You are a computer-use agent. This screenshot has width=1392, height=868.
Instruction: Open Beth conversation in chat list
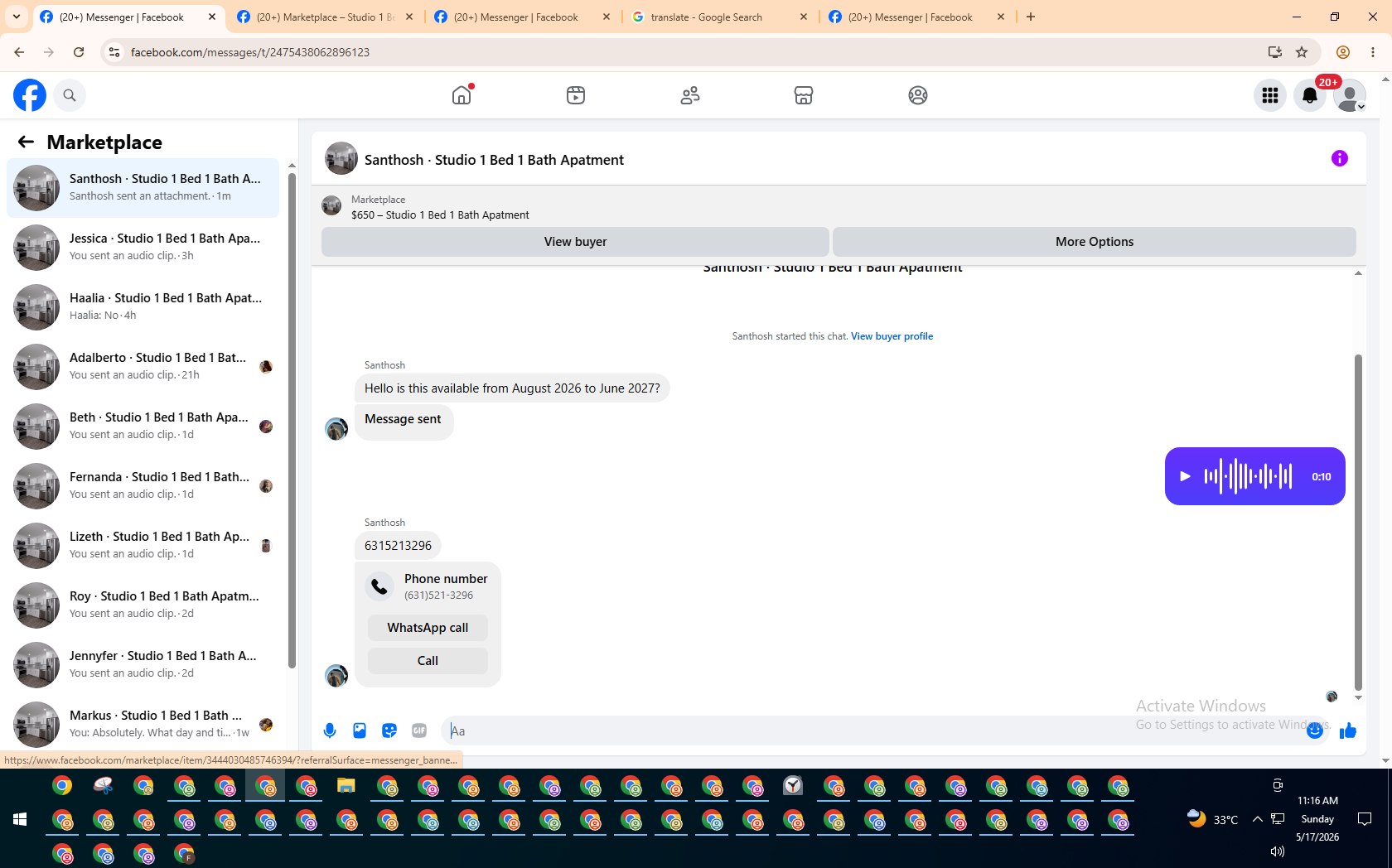[143, 427]
